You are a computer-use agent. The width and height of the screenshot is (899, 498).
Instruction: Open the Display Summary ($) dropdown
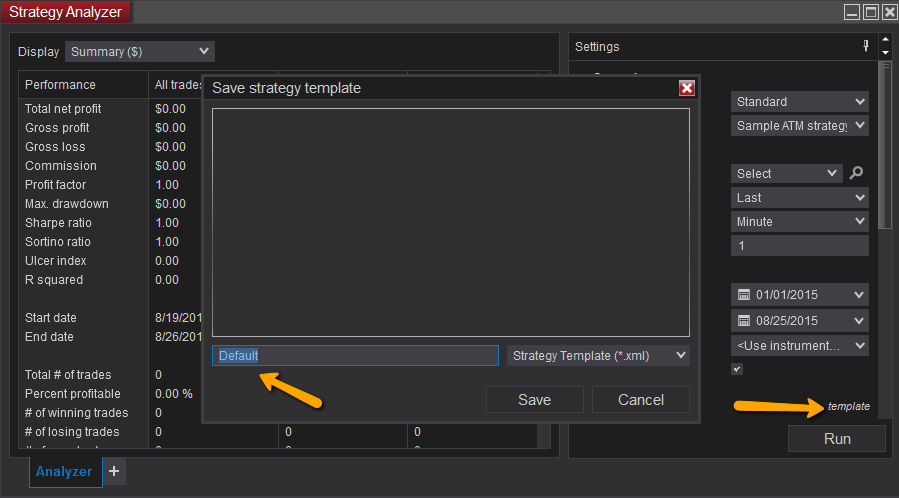click(x=140, y=51)
